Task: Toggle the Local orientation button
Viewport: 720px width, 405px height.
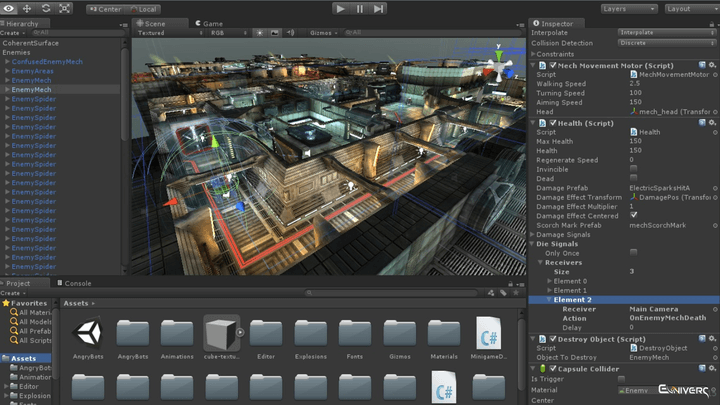Action: (x=143, y=9)
